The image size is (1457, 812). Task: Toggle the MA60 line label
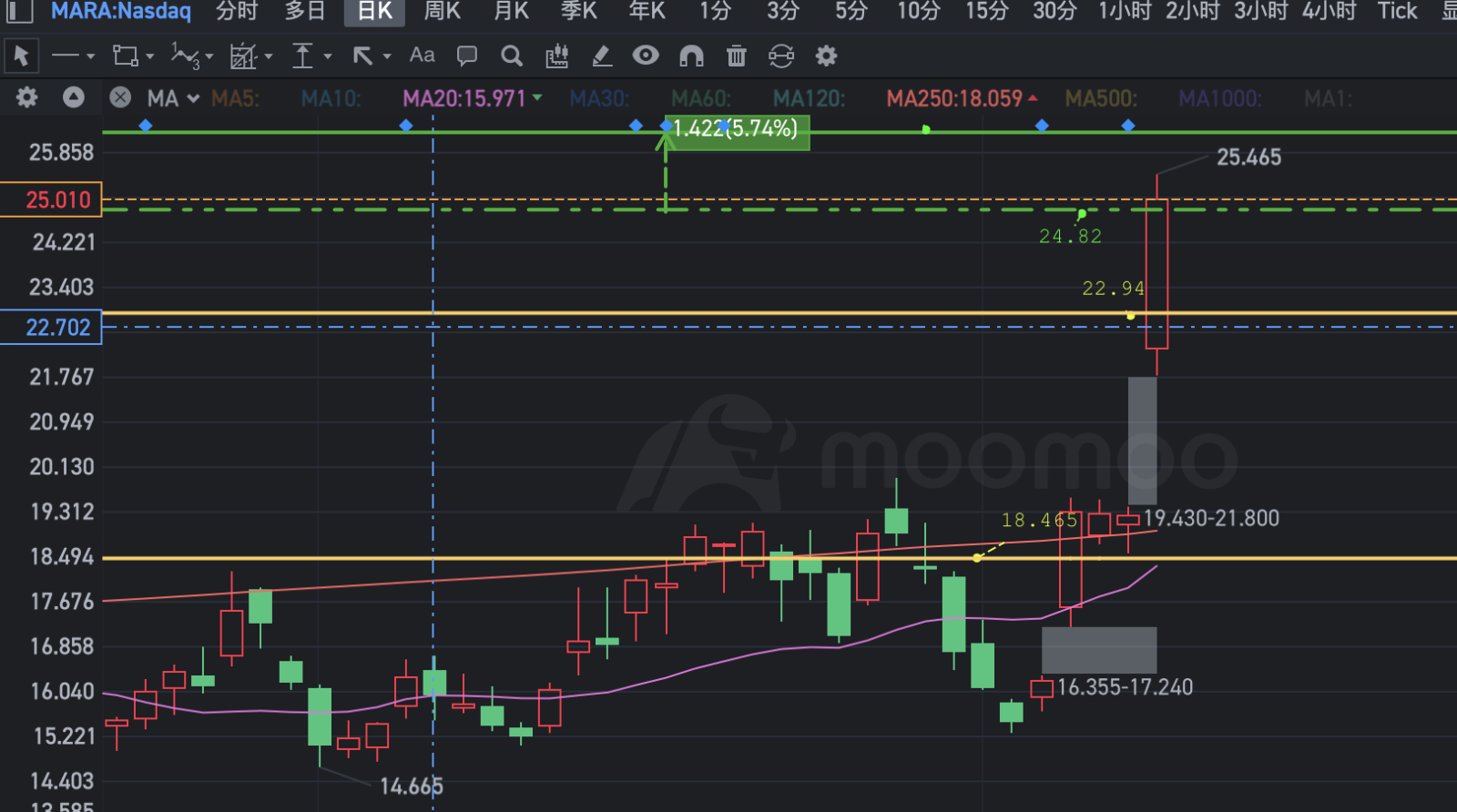[x=701, y=98]
